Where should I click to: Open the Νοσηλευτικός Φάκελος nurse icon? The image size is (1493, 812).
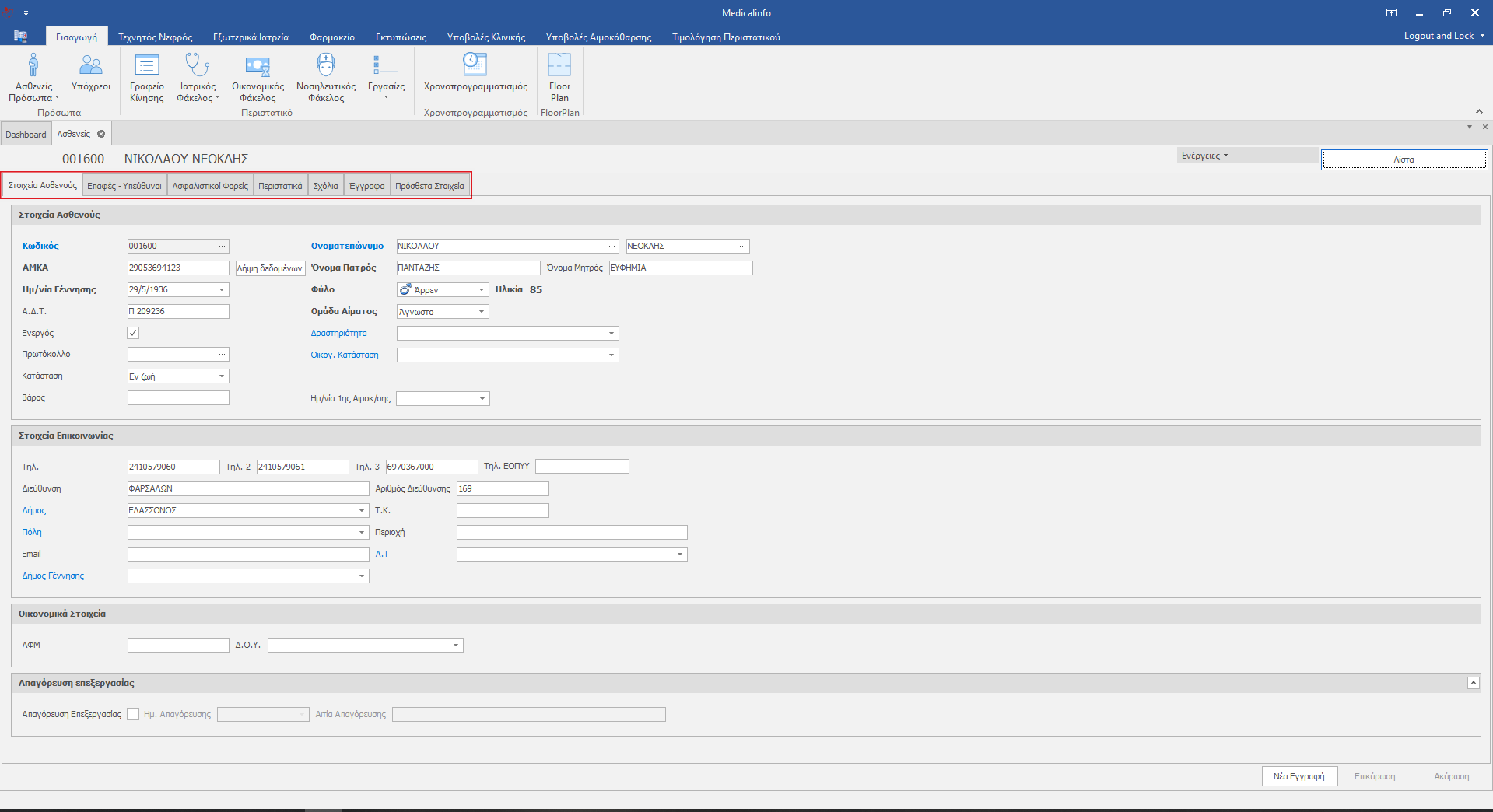pyautogui.click(x=325, y=65)
